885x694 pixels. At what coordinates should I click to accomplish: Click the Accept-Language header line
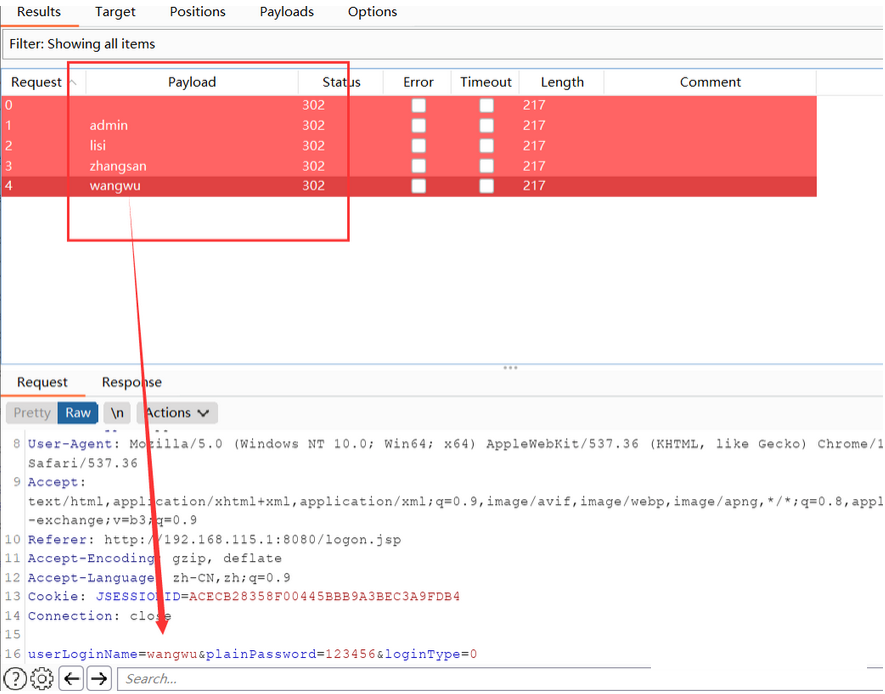point(159,578)
